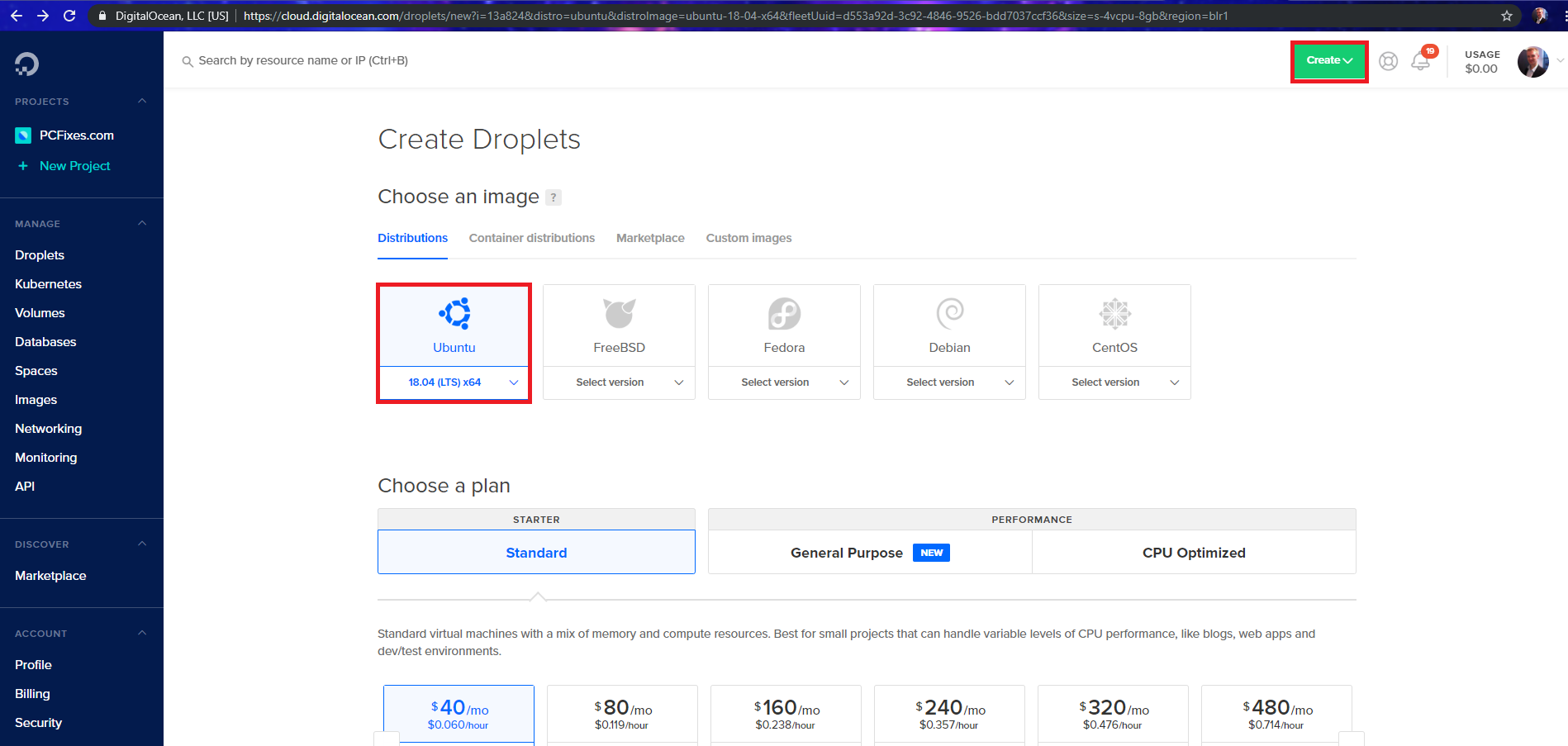This screenshot has height=746, width=1568.
Task: Collapse the PROJECTS sidebar section
Action: [142, 102]
